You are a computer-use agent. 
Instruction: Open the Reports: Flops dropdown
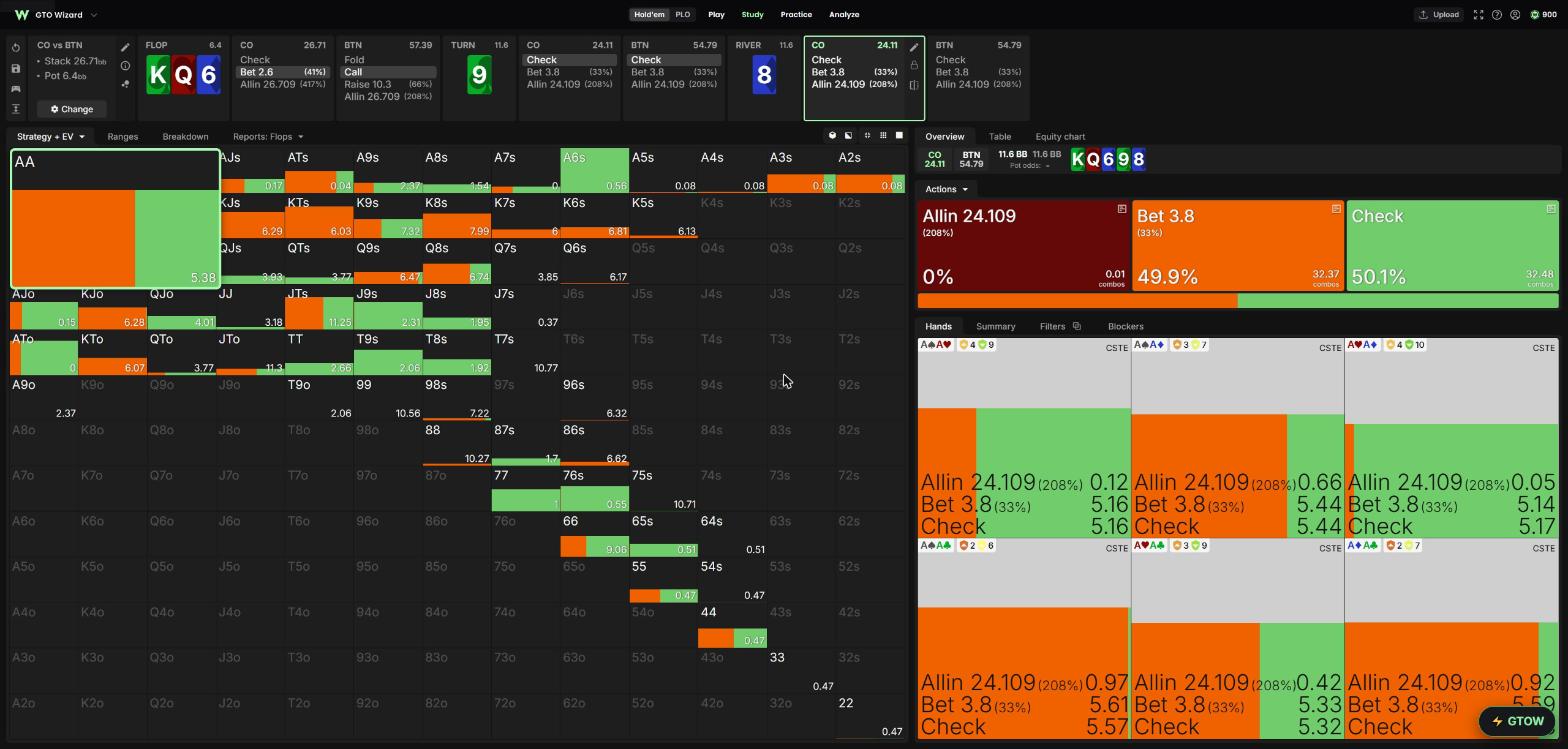coord(267,136)
